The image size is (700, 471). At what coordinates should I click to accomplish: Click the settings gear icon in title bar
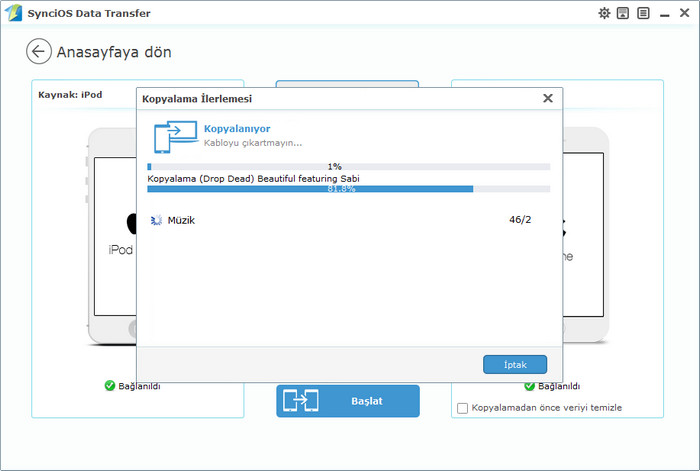604,13
